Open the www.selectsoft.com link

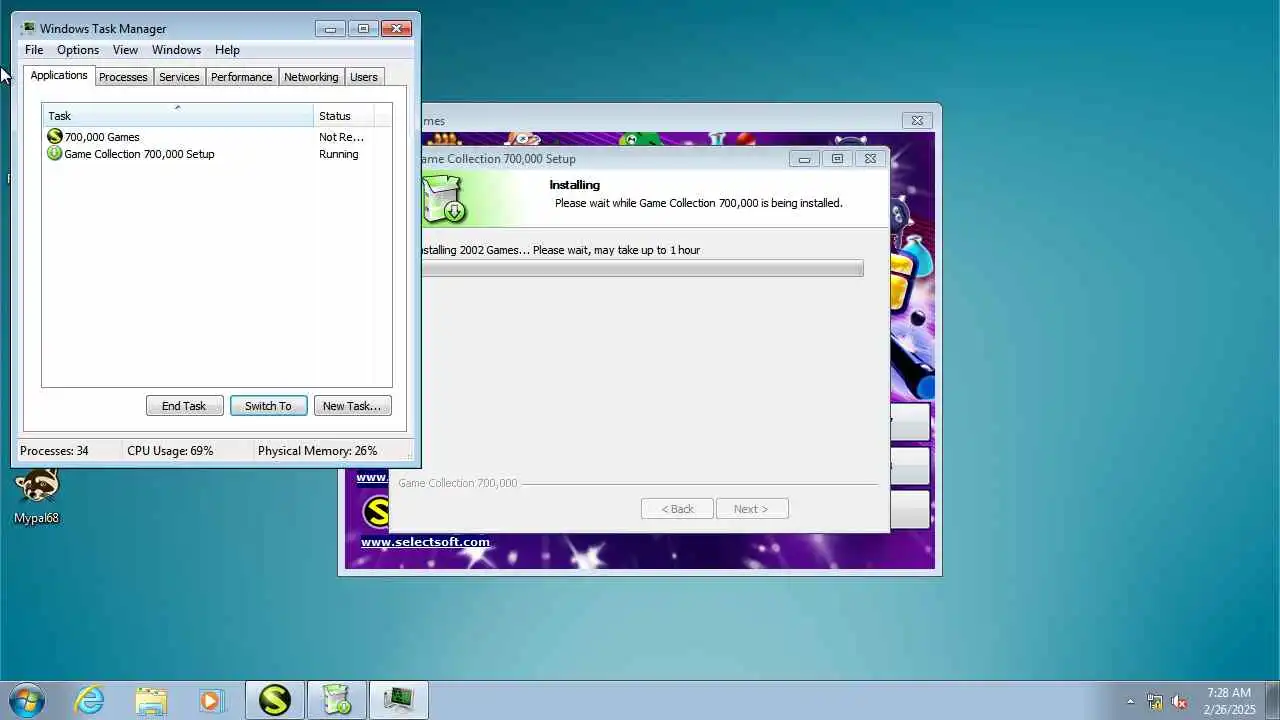[x=425, y=542]
